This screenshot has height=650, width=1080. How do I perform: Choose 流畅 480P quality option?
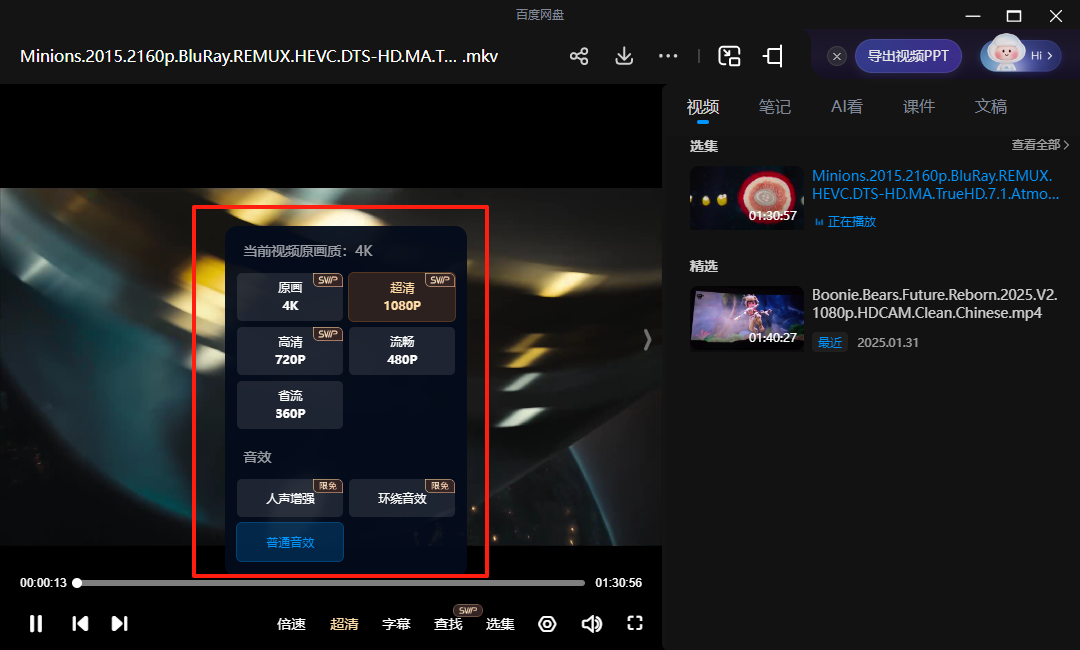click(x=402, y=351)
